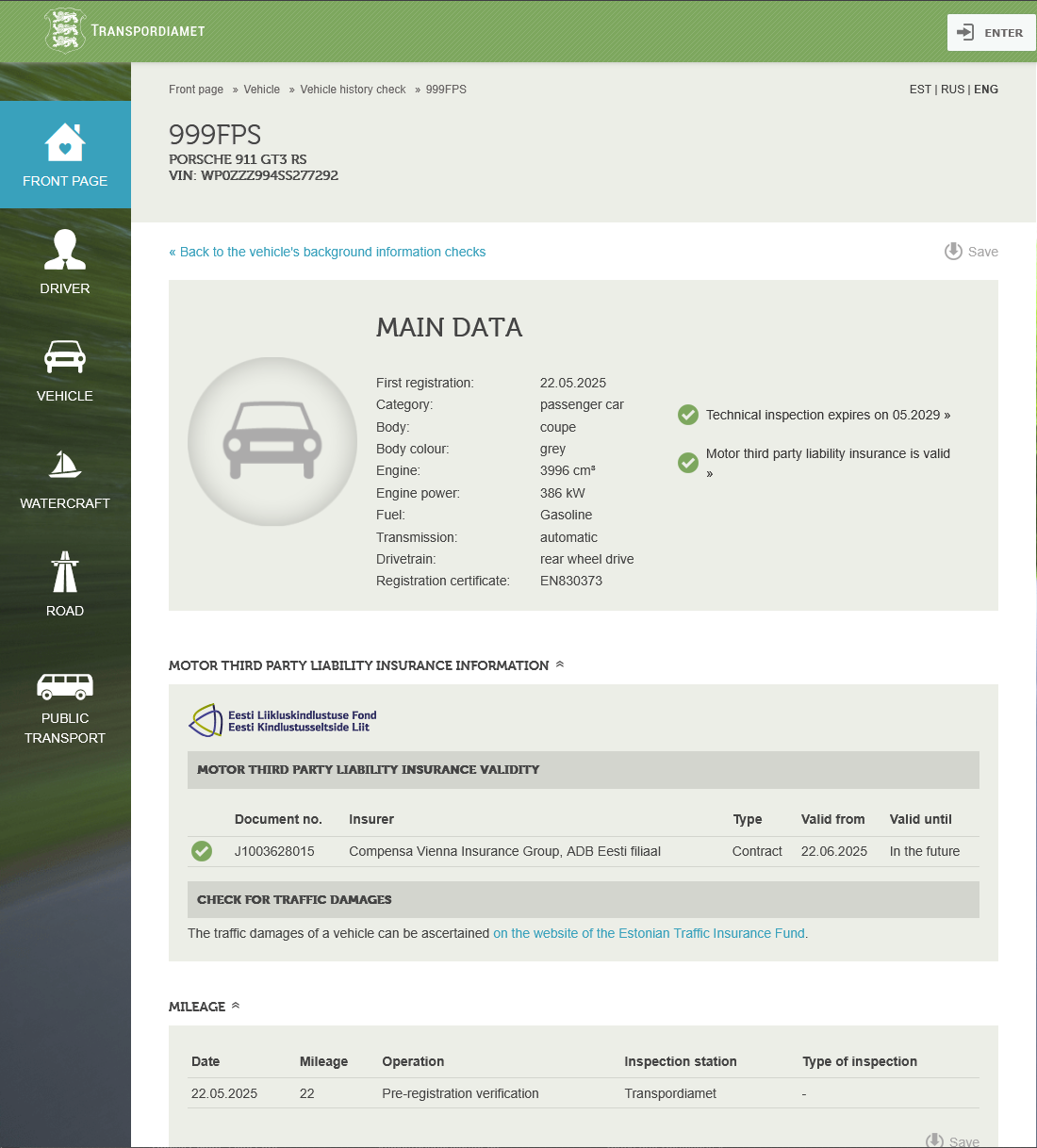Click engine size 3996 cm³ value
This screenshot has height=1148, width=1037.
pyautogui.click(x=568, y=470)
